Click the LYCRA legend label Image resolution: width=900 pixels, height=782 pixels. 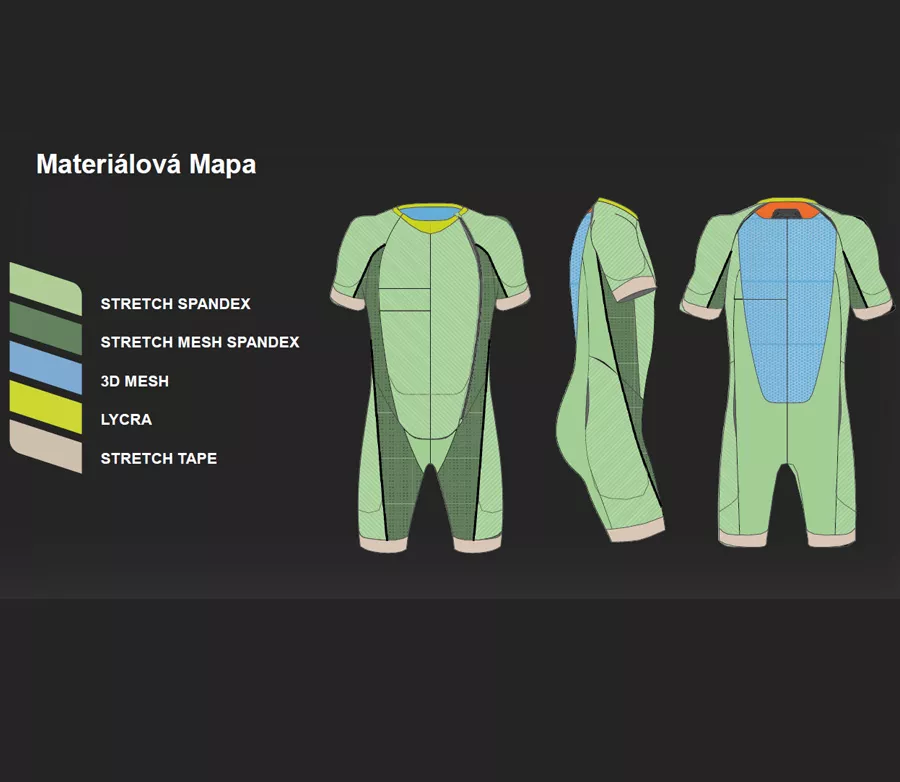(x=126, y=420)
